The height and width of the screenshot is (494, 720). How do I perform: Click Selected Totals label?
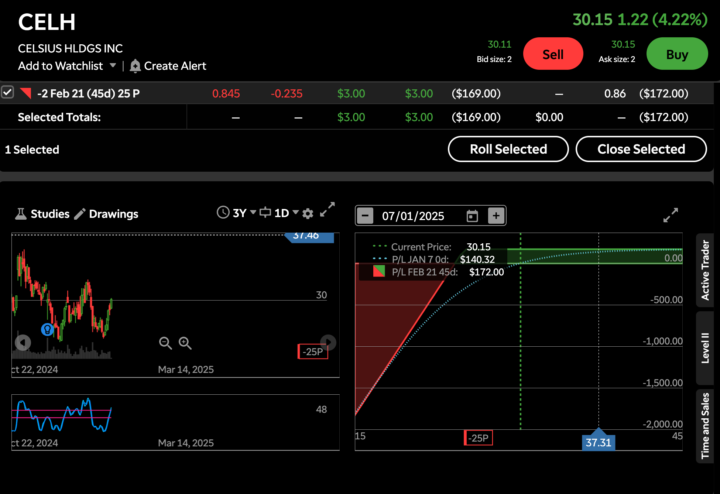coord(59,117)
